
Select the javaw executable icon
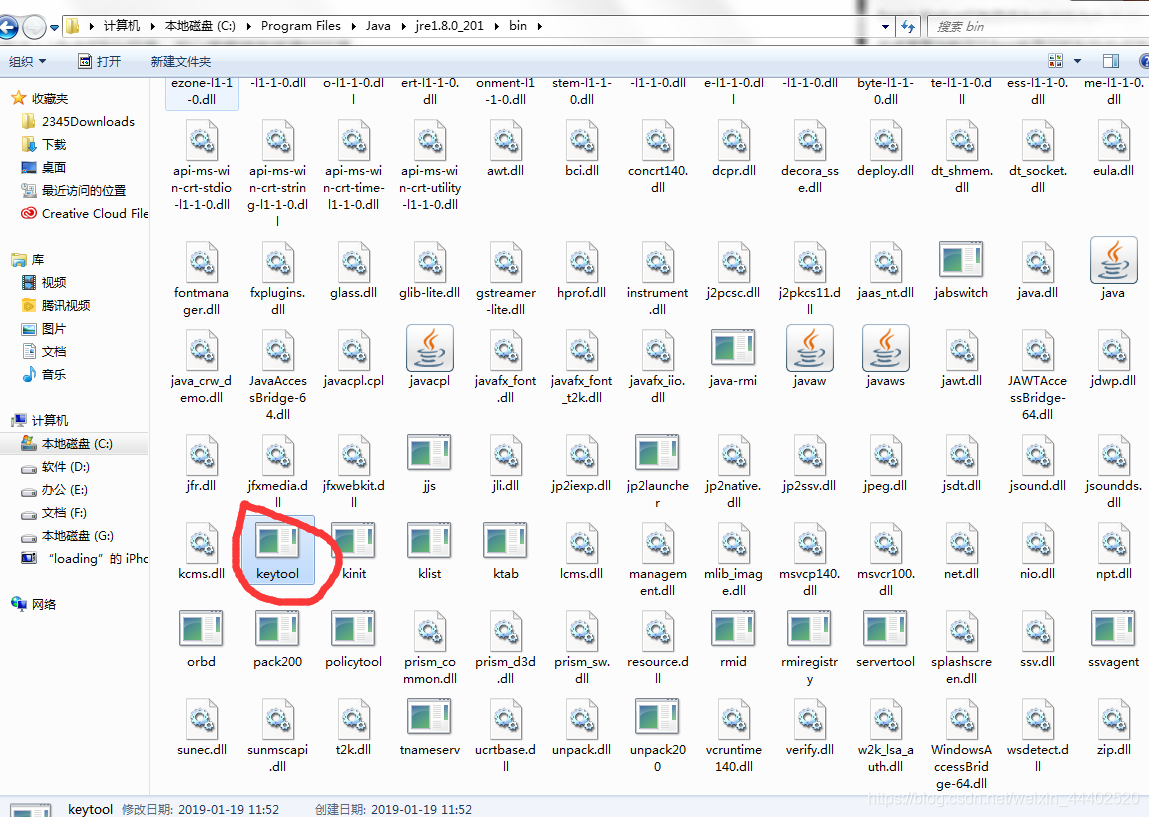(x=809, y=348)
